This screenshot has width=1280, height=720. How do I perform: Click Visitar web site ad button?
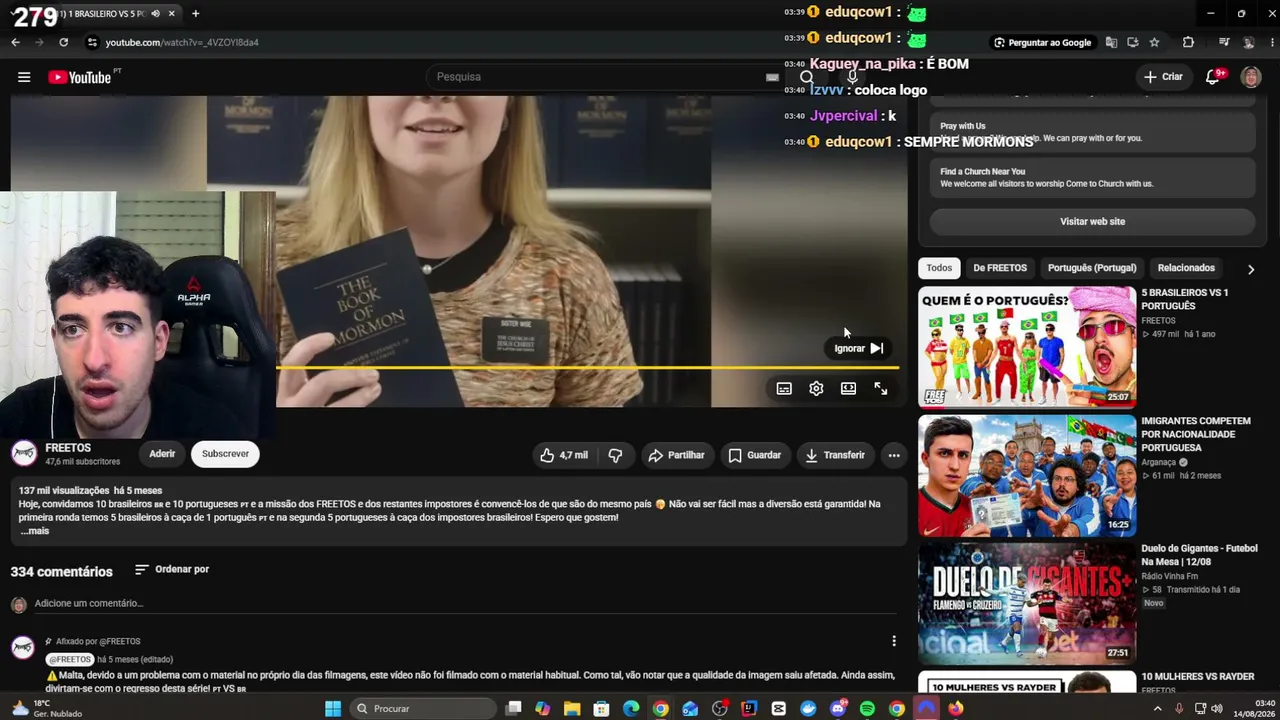tap(1092, 221)
